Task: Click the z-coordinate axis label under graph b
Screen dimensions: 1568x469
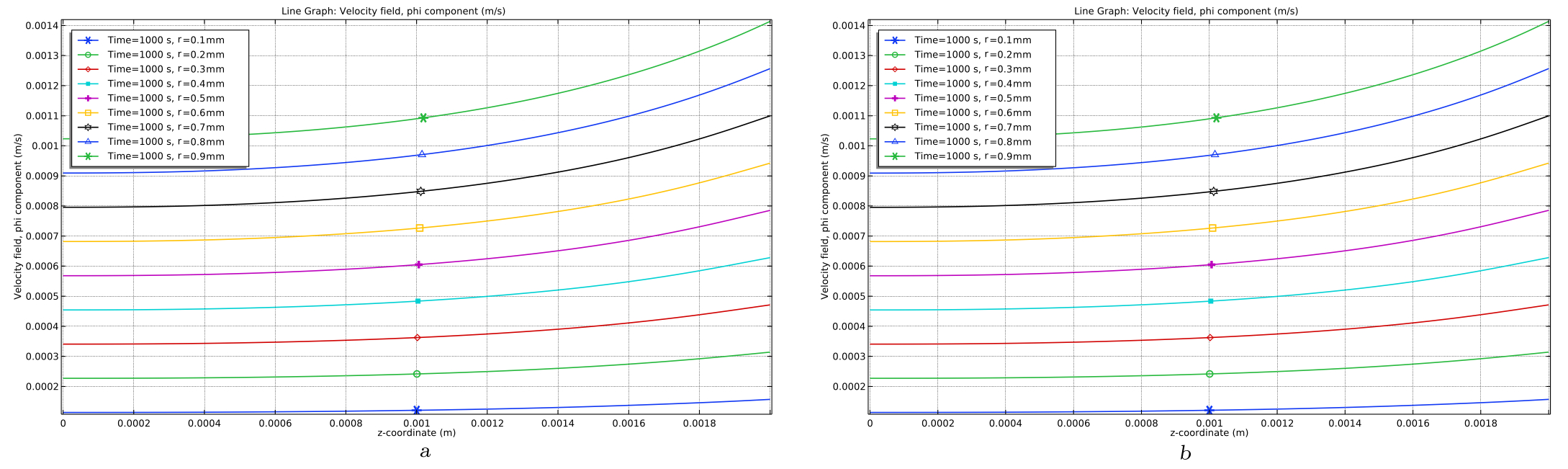Action: pos(1209,433)
